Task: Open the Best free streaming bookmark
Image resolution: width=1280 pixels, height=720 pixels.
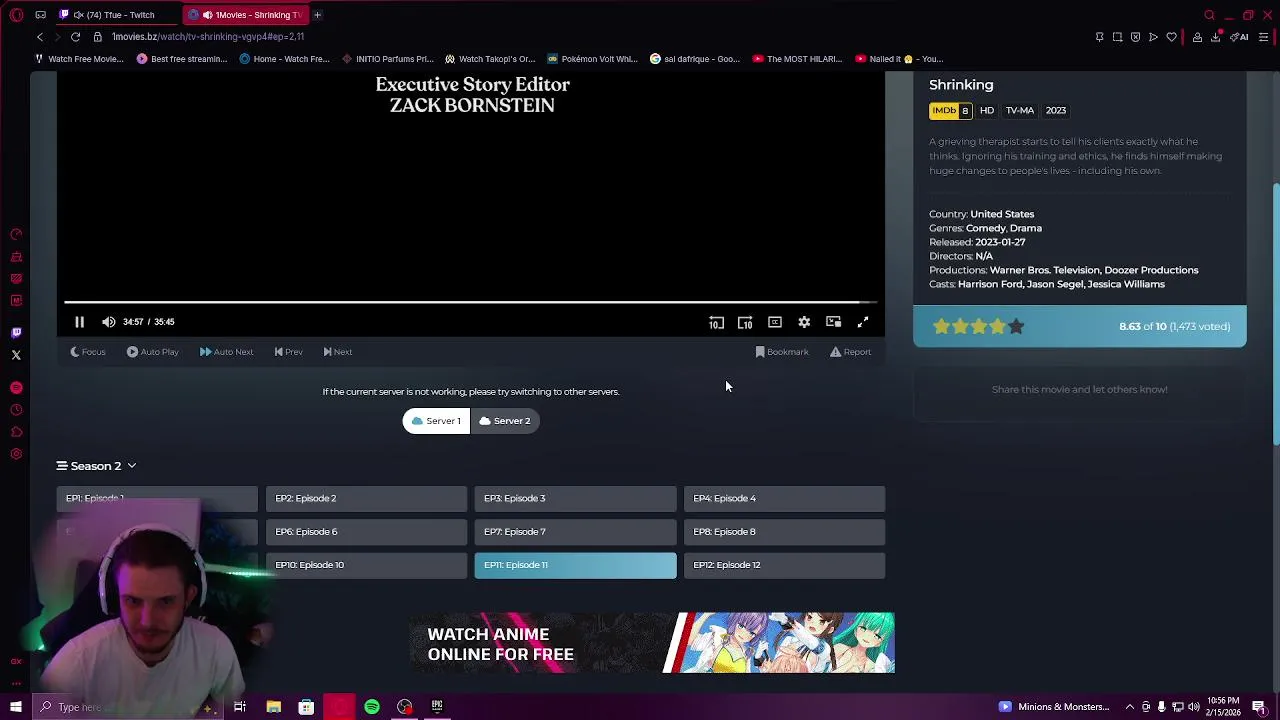Action: click(182, 59)
